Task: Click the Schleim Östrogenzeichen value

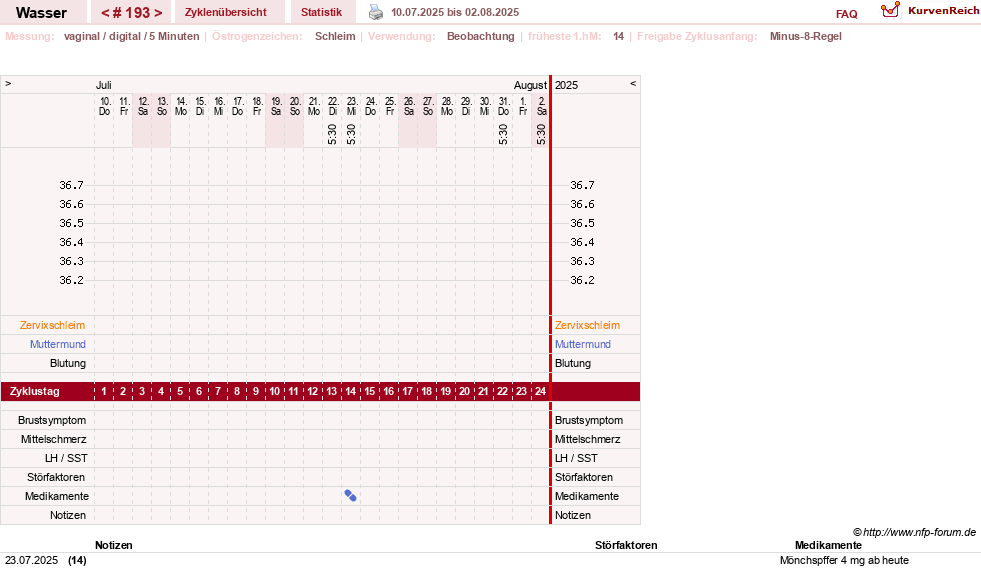Action: (x=335, y=36)
